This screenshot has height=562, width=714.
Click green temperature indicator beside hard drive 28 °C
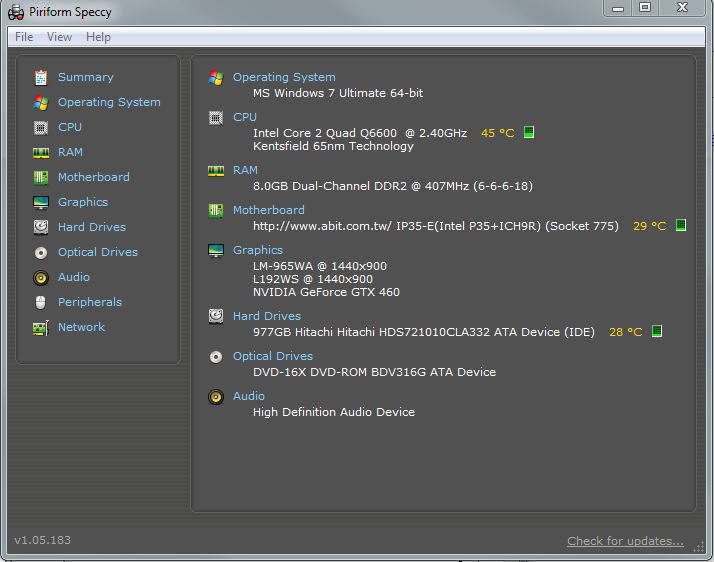[x=657, y=331]
